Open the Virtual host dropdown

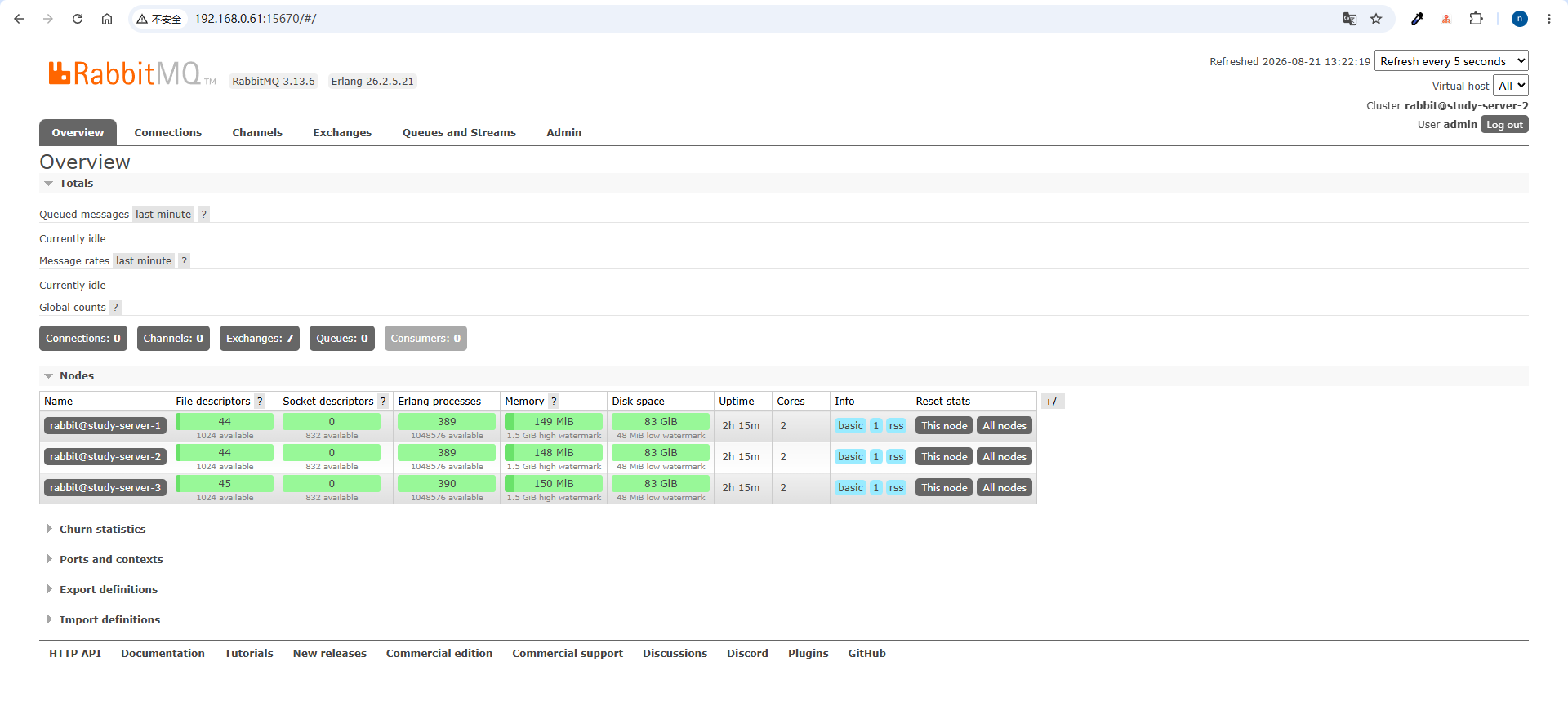[x=1511, y=86]
